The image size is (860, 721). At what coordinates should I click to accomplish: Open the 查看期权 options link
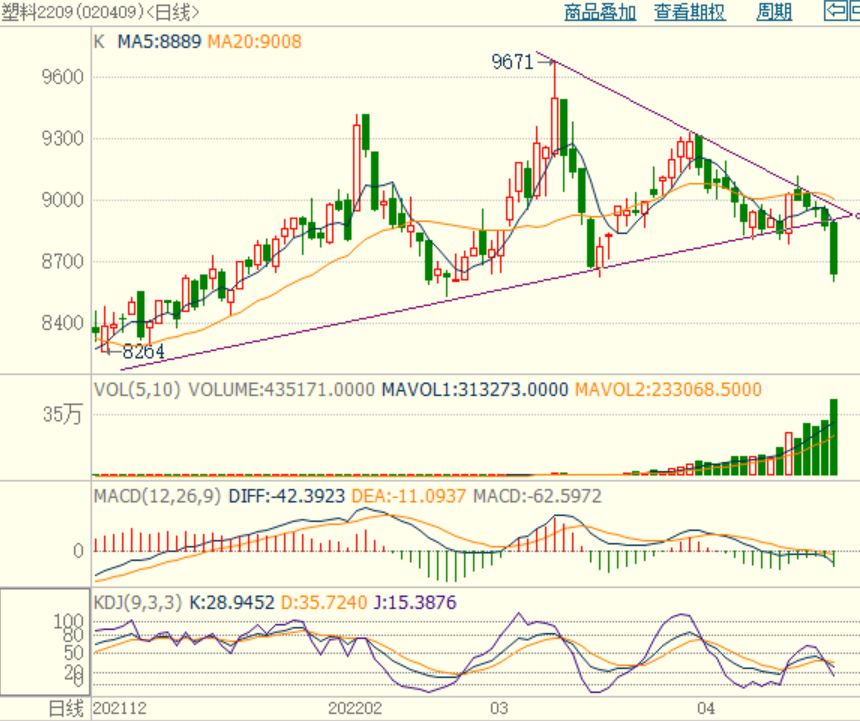point(689,12)
